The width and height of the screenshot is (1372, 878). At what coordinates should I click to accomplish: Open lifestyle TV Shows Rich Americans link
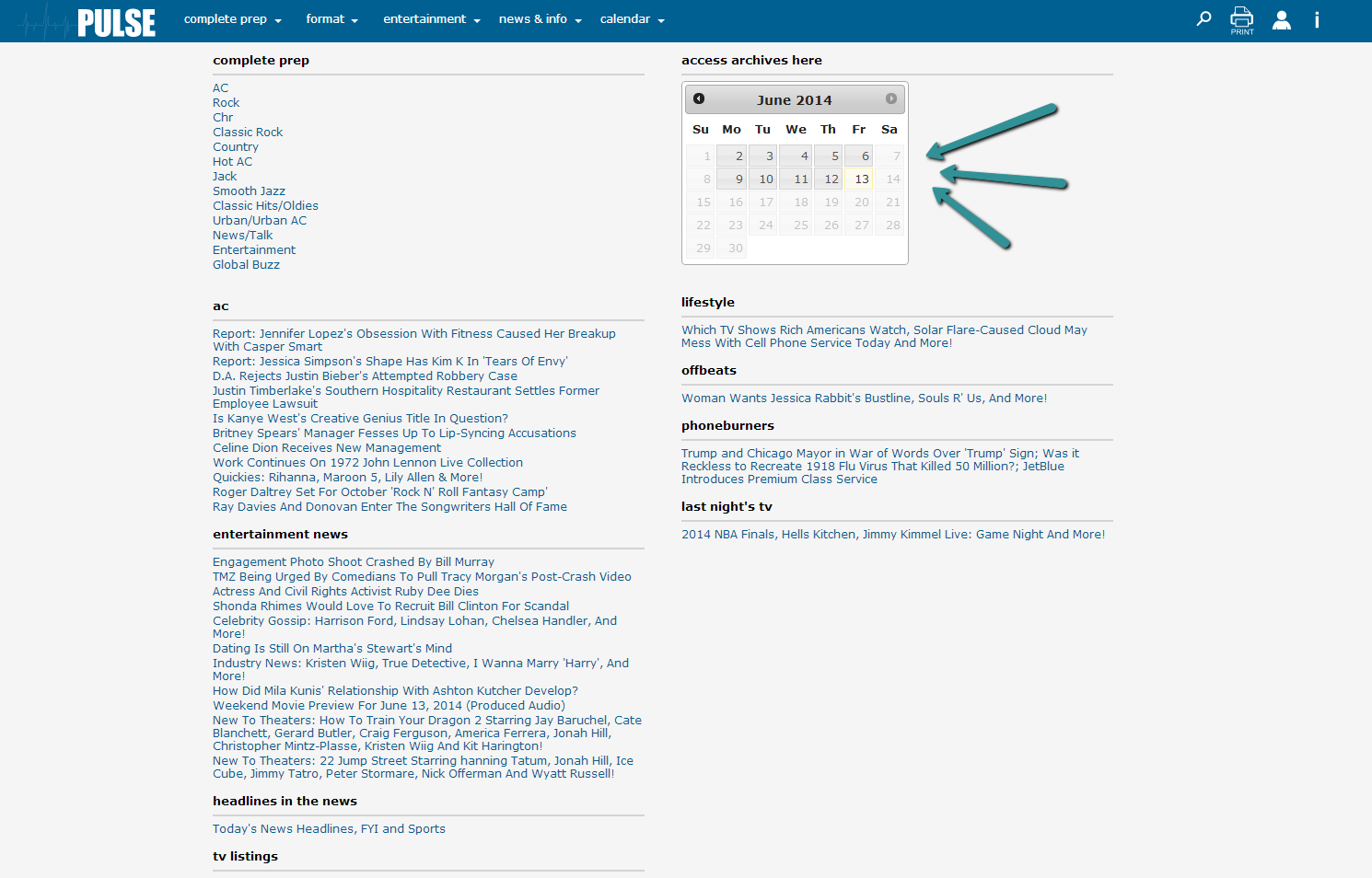[x=884, y=337]
